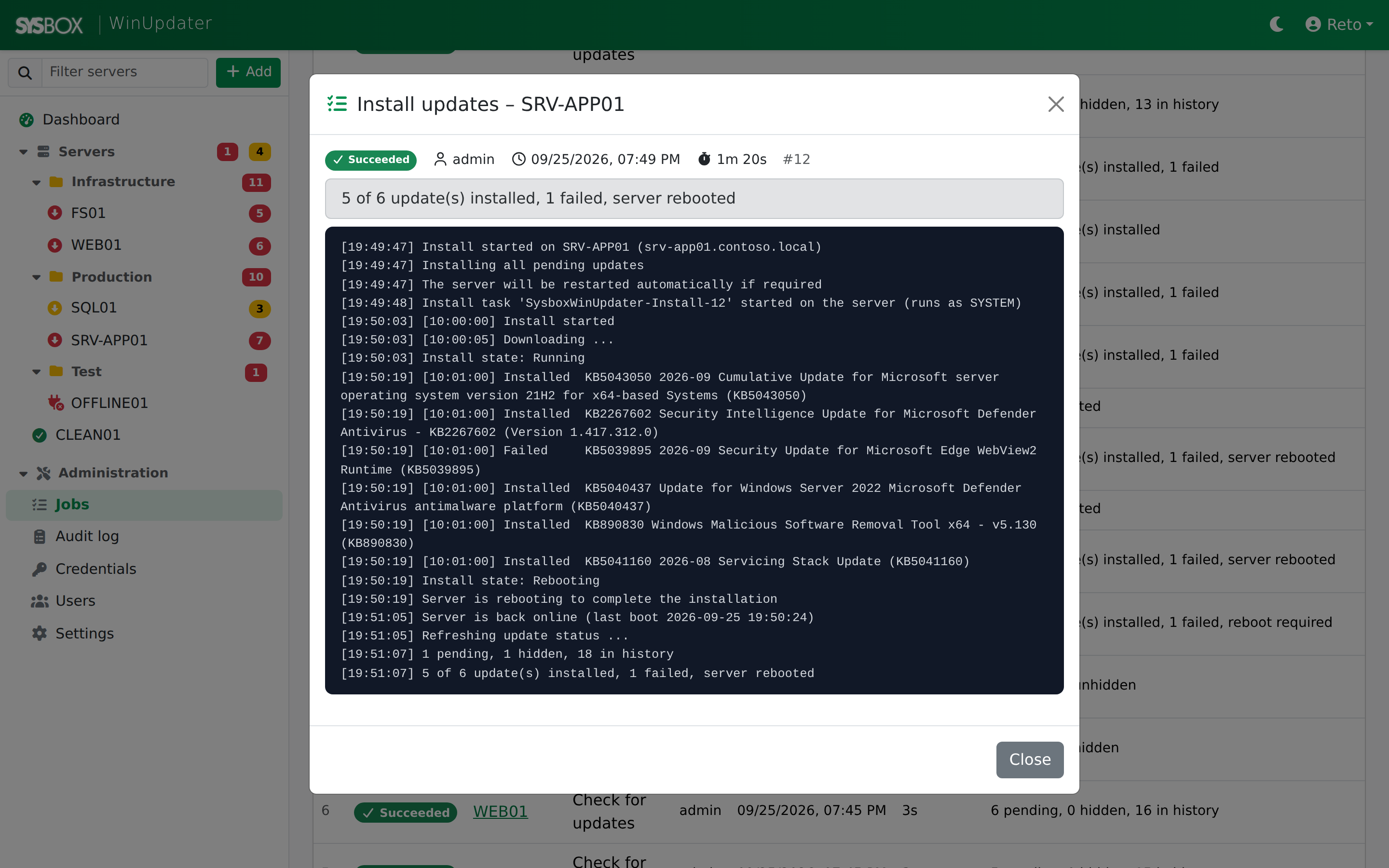Open the Dashboard page
The height and width of the screenshot is (868, 1389).
tap(81, 120)
